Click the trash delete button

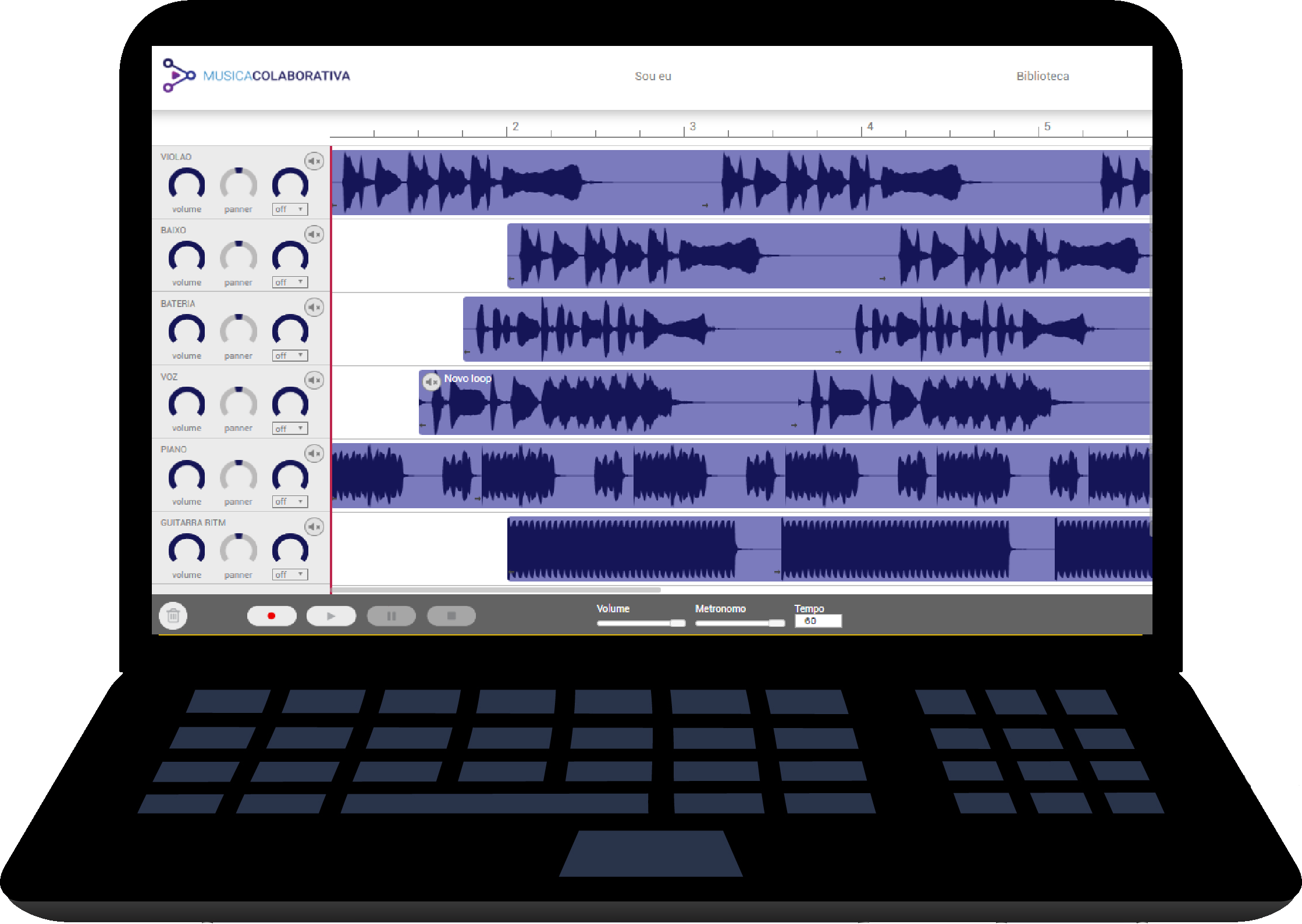click(x=173, y=616)
